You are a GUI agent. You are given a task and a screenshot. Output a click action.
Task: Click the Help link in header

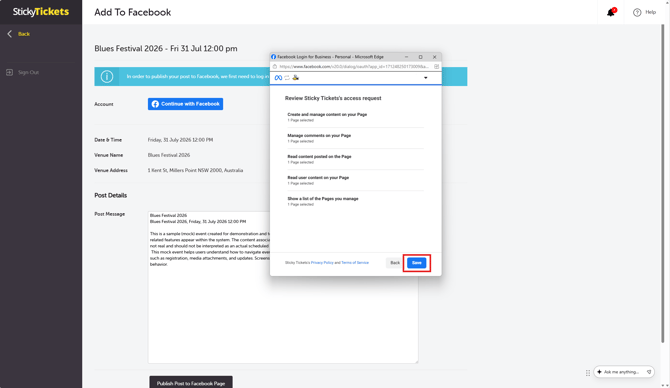point(650,12)
